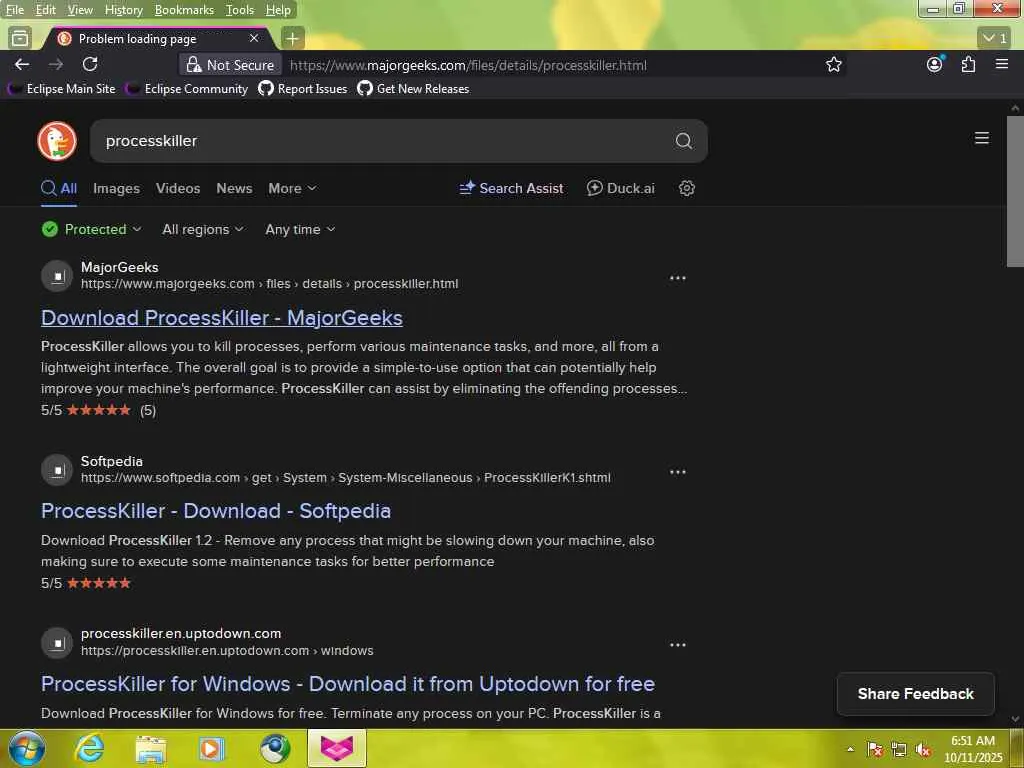Image resolution: width=1024 pixels, height=768 pixels.
Task: Click the forward navigation arrow
Action: click(x=56, y=64)
